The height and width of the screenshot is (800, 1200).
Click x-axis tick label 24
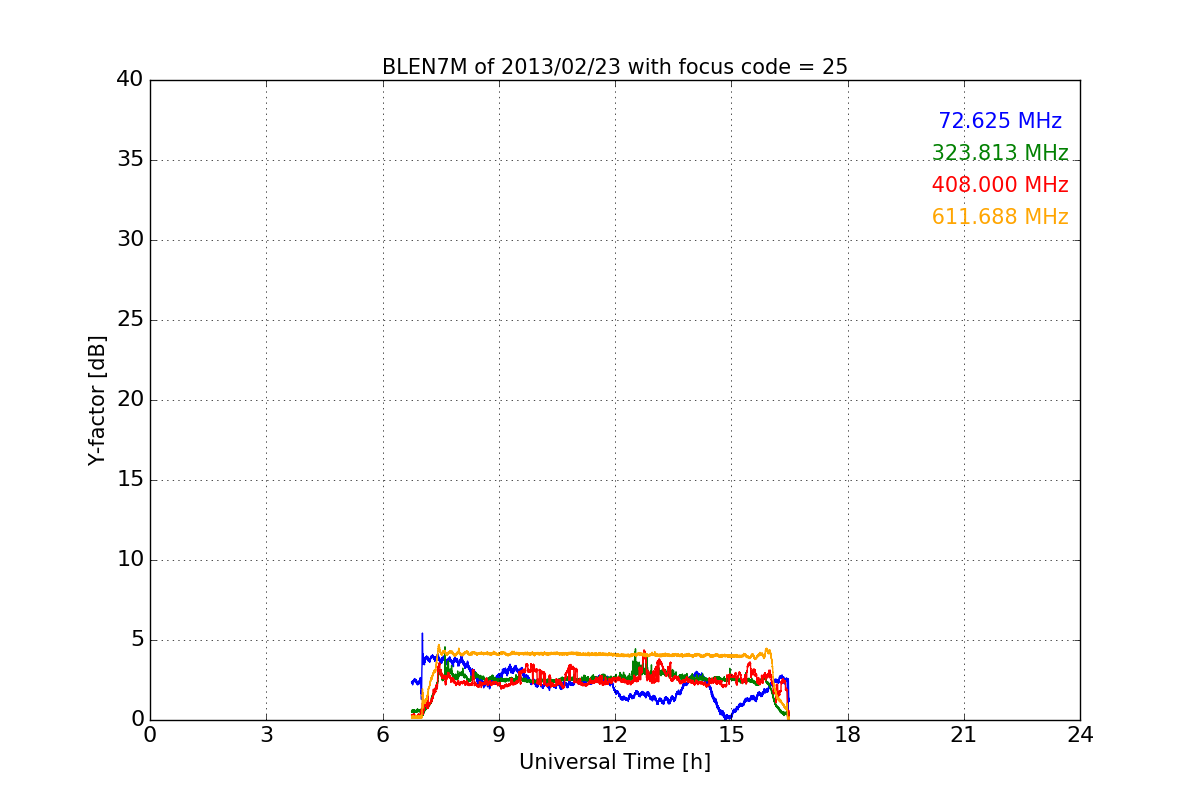click(x=1080, y=735)
